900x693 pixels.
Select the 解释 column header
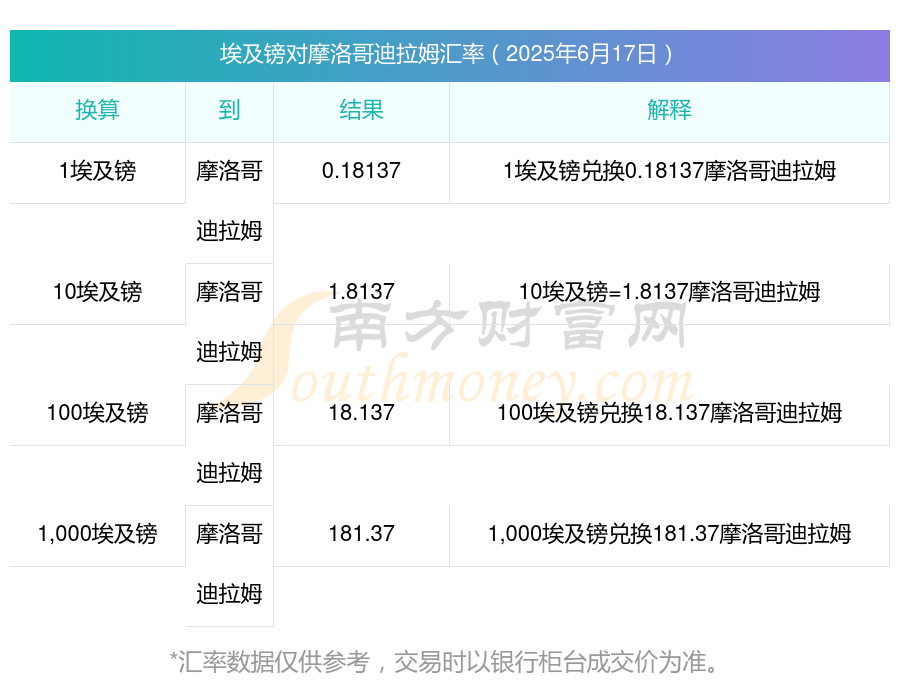[669, 110]
